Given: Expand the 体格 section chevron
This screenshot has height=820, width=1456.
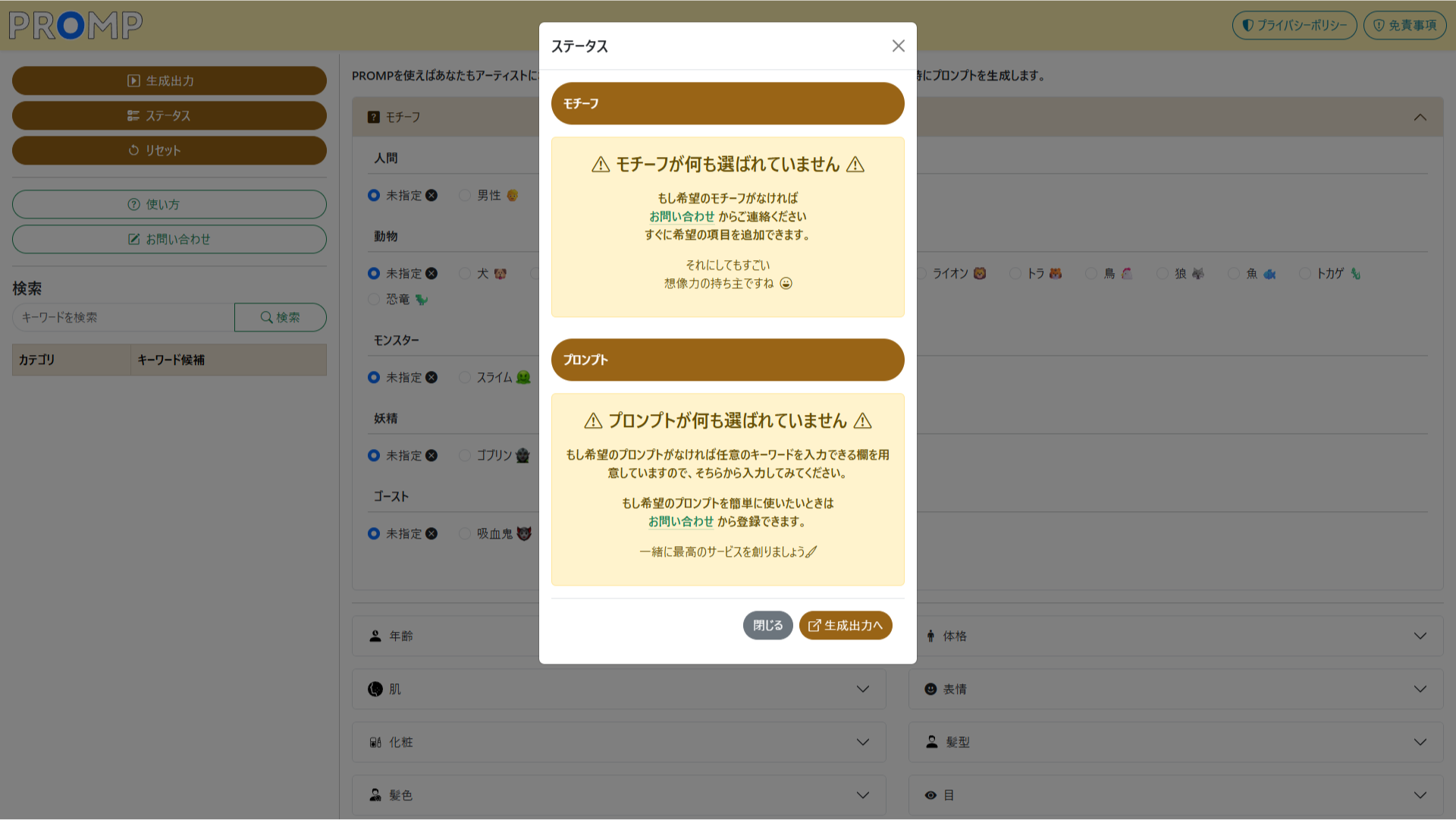Looking at the screenshot, I should tap(1420, 636).
